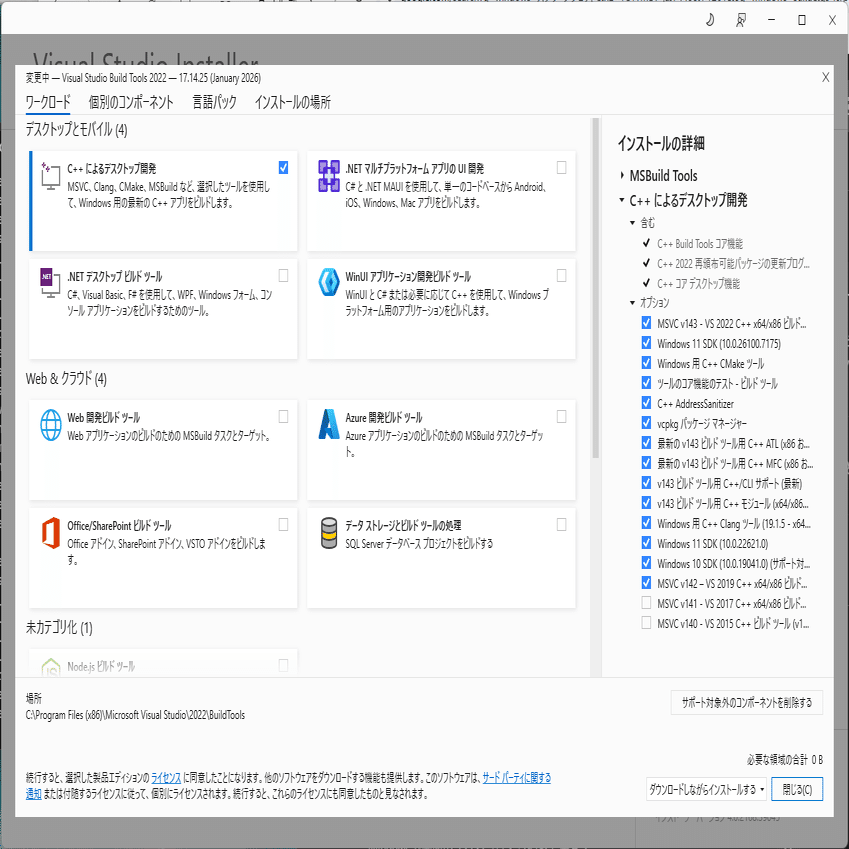Uncheck vcpkg パッケージ マネージャー option
The height and width of the screenshot is (849, 849).
pos(646,423)
